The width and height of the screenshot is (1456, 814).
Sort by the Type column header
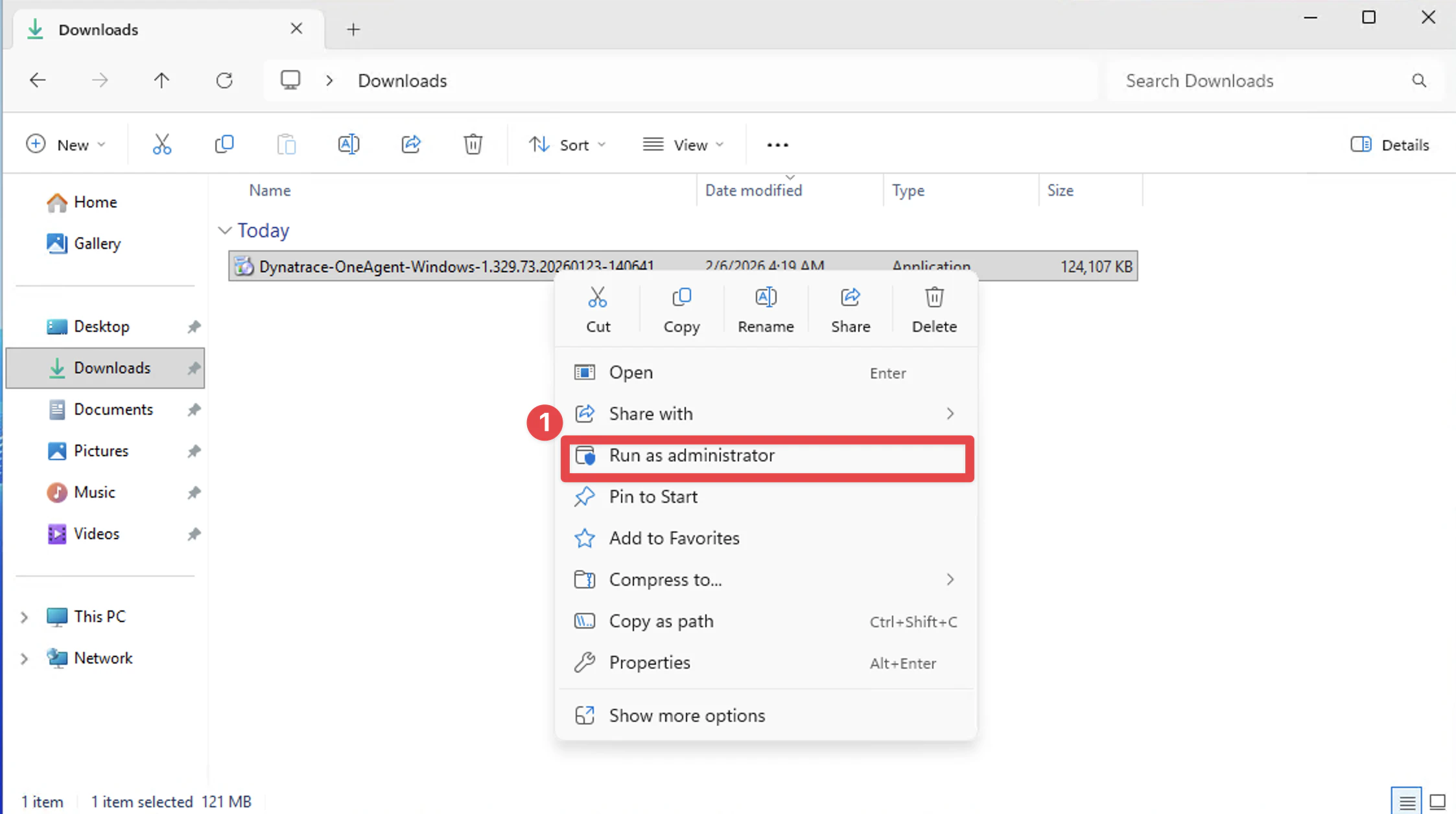click(908, 191)
